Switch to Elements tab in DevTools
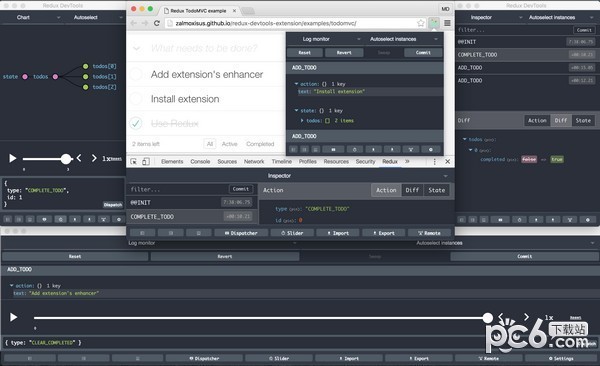This screenshot has height=366, width=600. 172,162
